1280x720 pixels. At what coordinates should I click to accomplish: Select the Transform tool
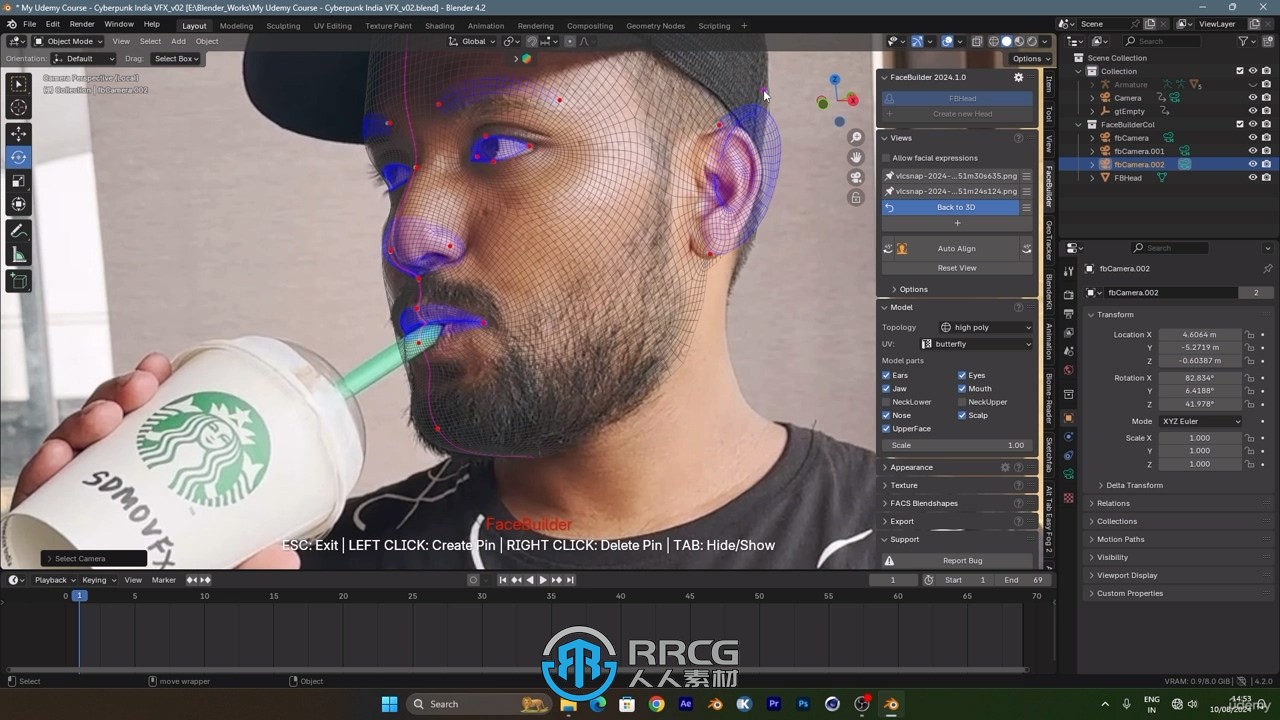pos(19,205)
